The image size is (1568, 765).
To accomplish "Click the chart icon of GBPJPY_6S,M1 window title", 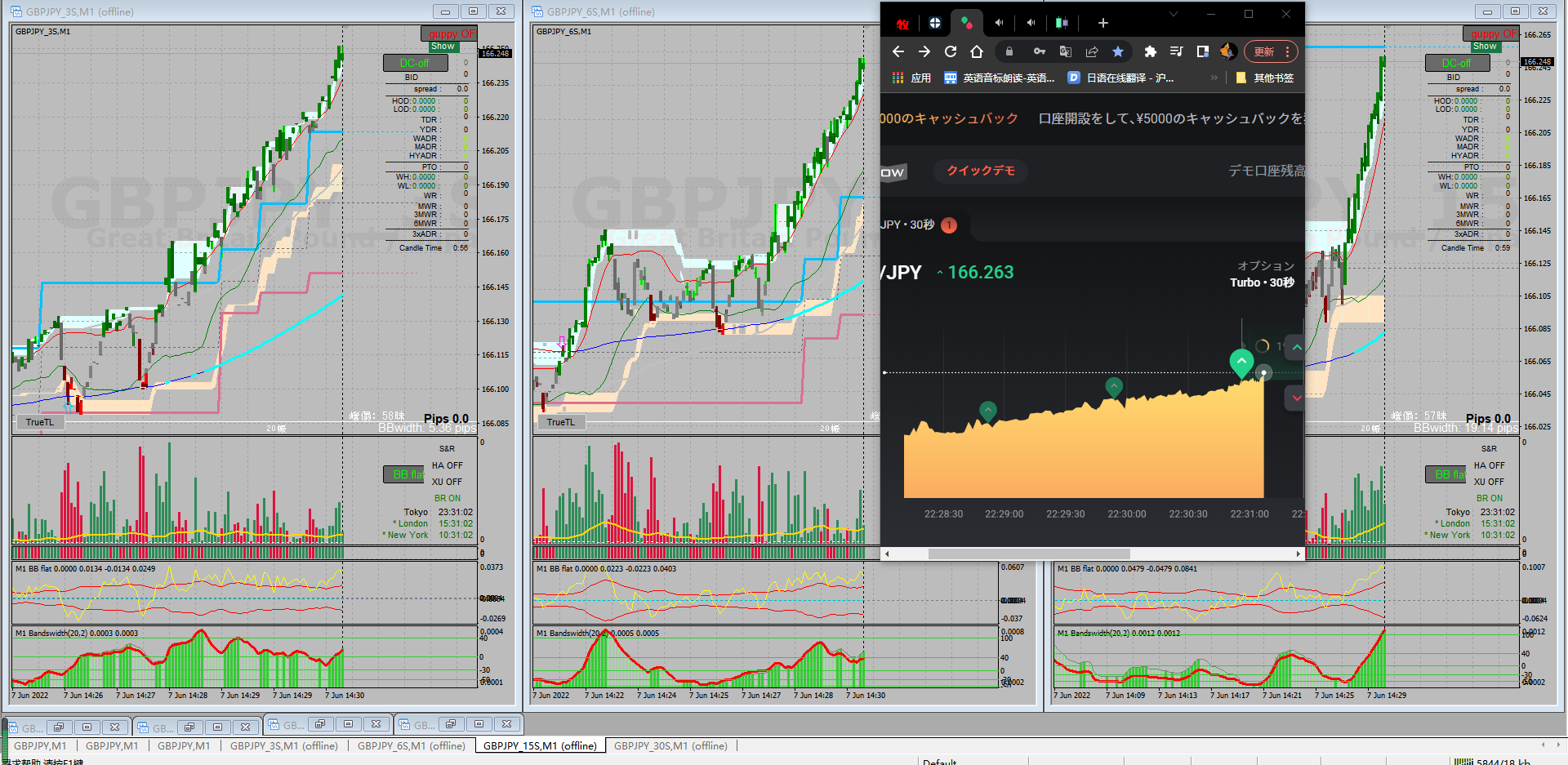I will pos(537,11).
